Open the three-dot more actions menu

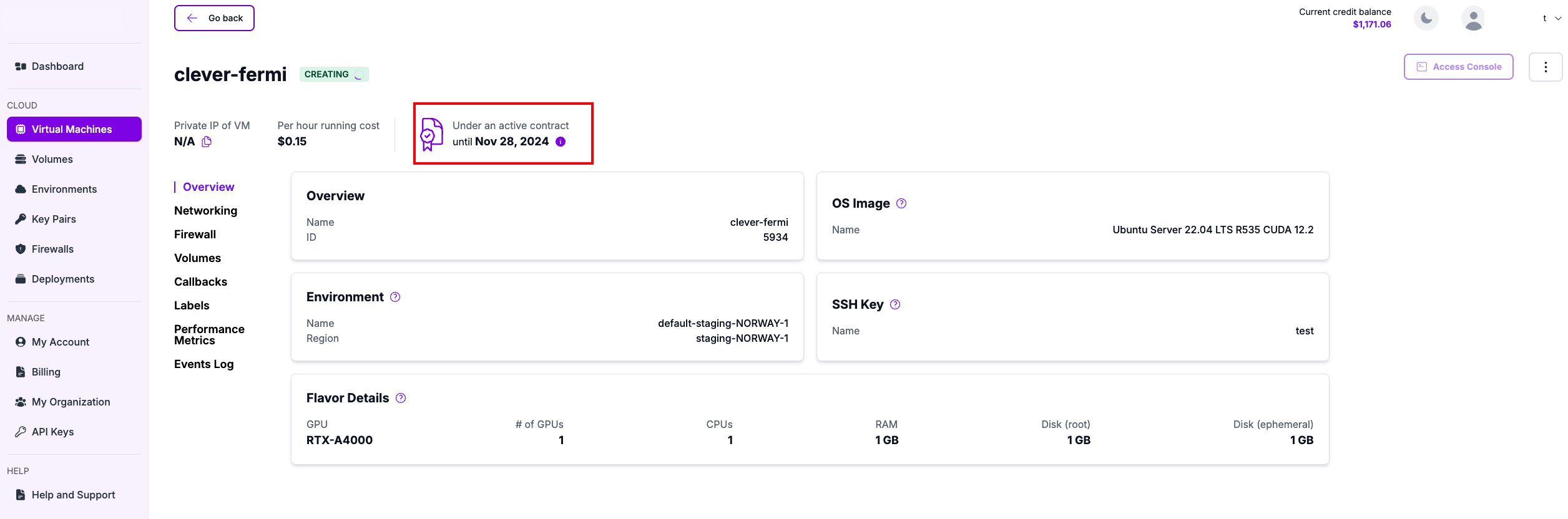click(x=1546, y=67)
